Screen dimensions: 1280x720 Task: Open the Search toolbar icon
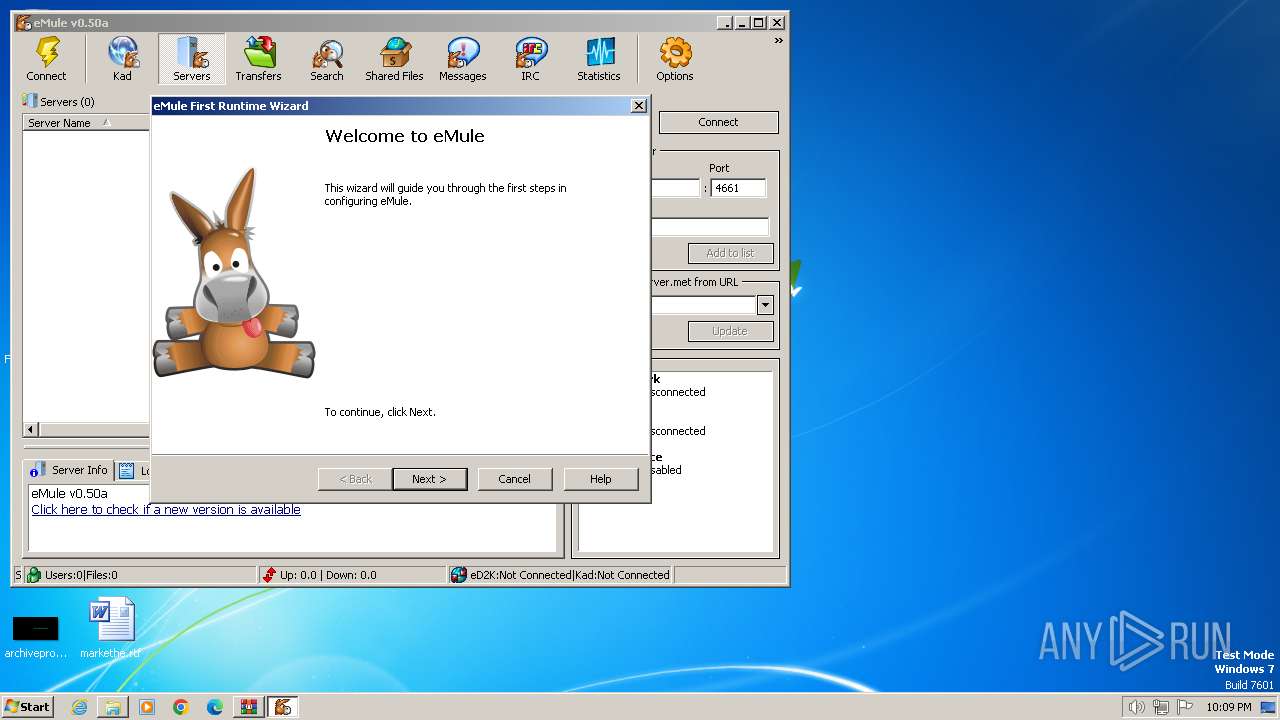pos(326,59)
